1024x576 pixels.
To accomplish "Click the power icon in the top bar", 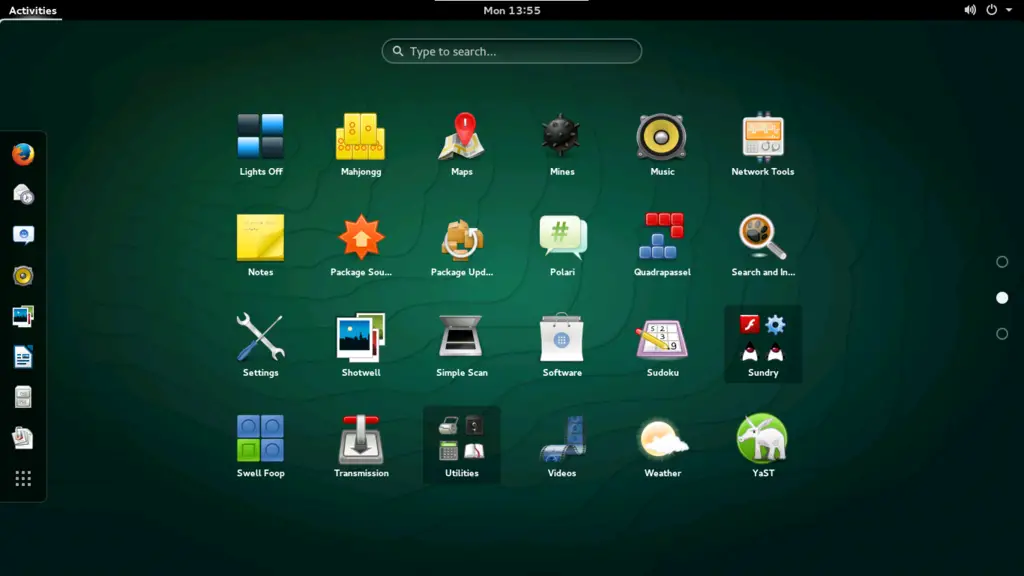I will coord(991,10).
